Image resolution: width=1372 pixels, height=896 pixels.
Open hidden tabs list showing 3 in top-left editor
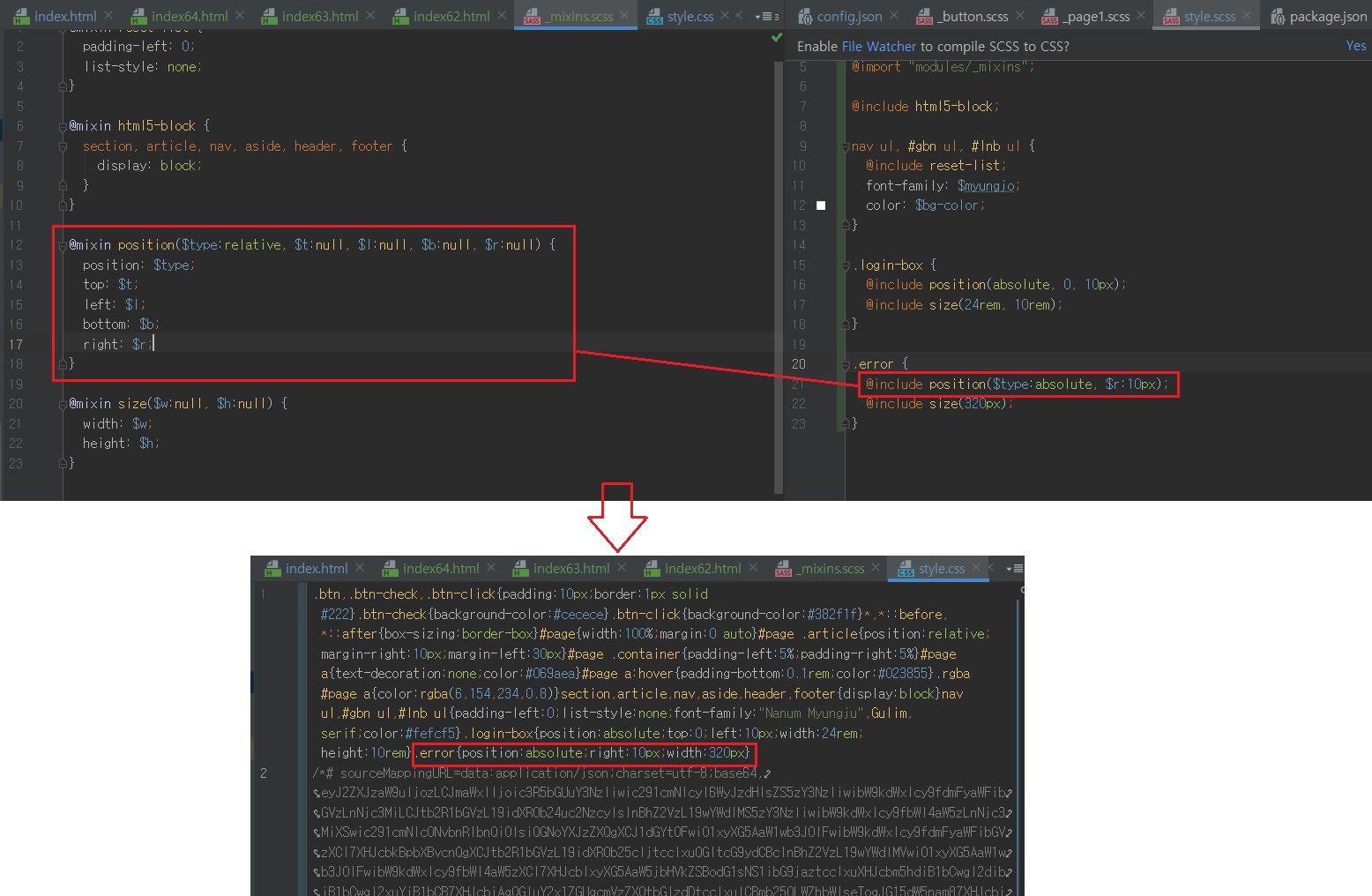pyautogui.click(x=766, y=16)
